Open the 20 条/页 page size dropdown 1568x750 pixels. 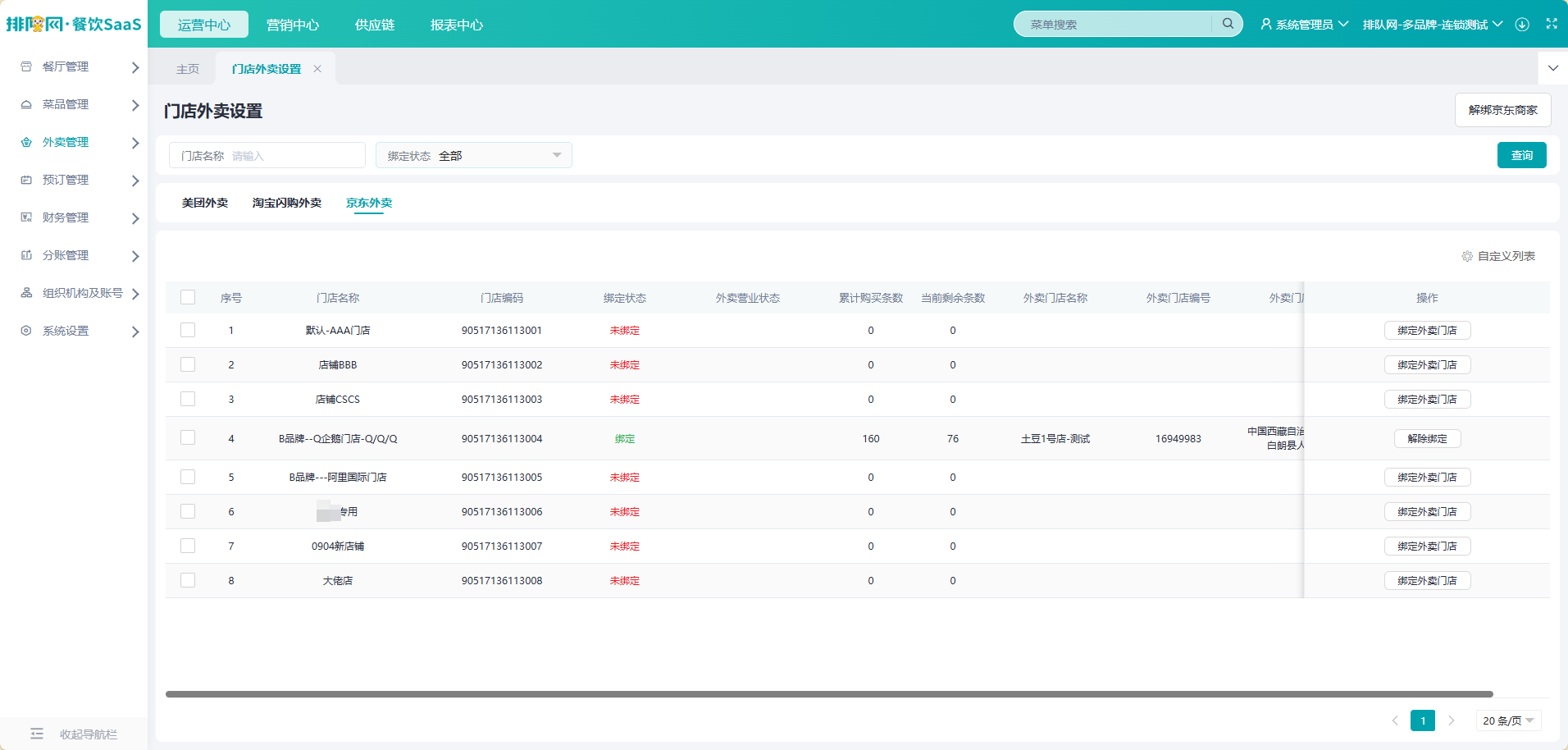point(1508,720)
